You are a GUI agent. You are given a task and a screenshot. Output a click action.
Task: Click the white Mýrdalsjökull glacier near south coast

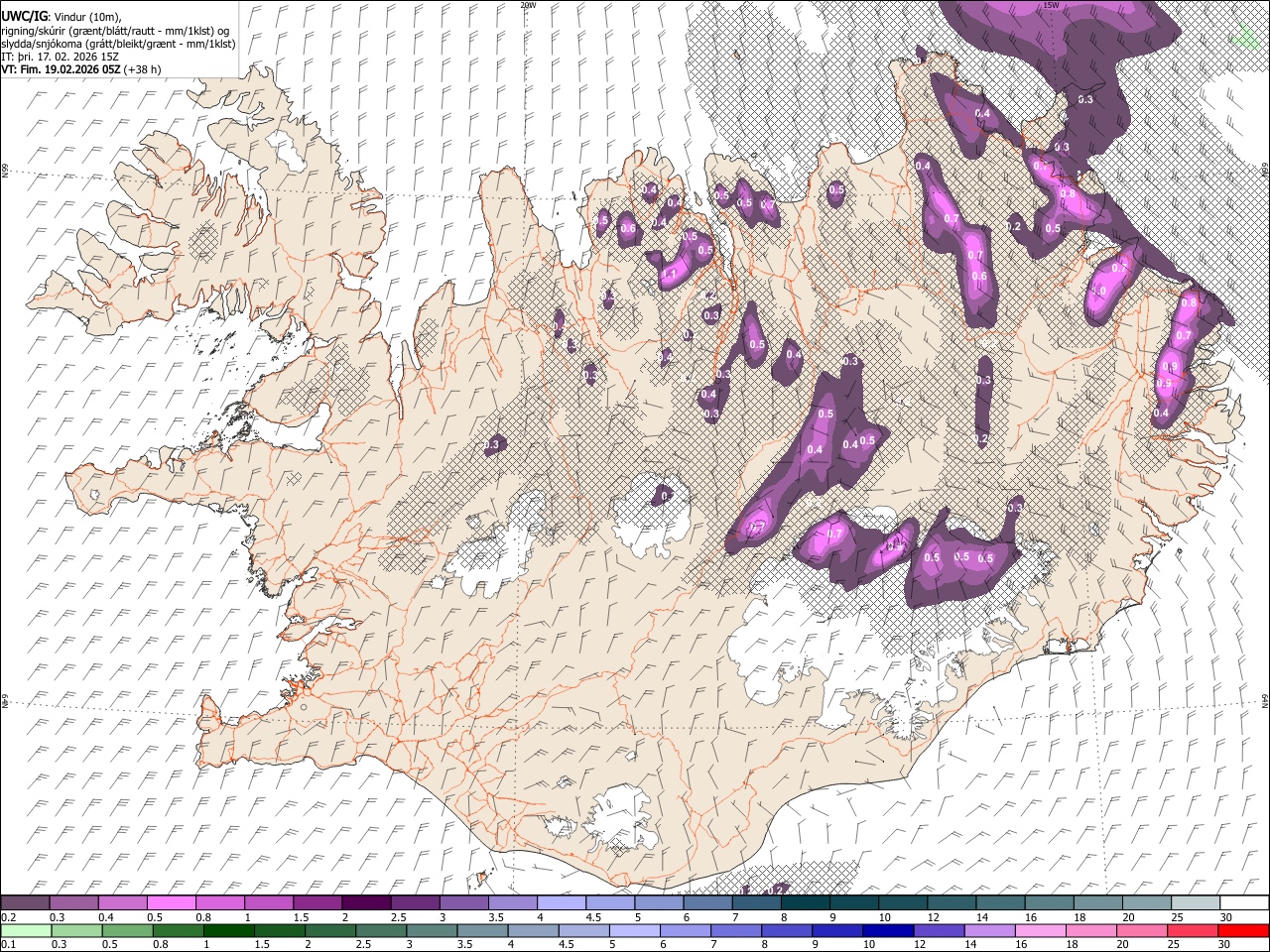[623, 818]
